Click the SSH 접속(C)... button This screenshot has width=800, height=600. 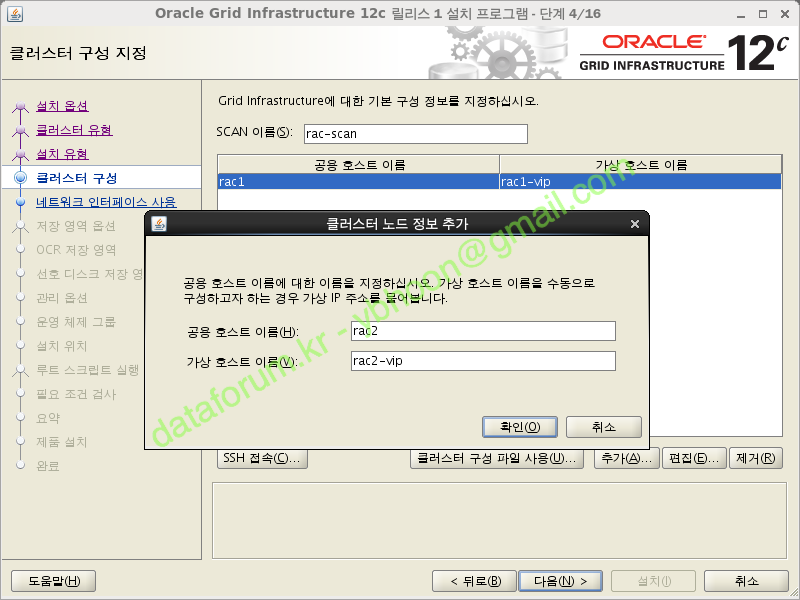click(x=262, y=459)
